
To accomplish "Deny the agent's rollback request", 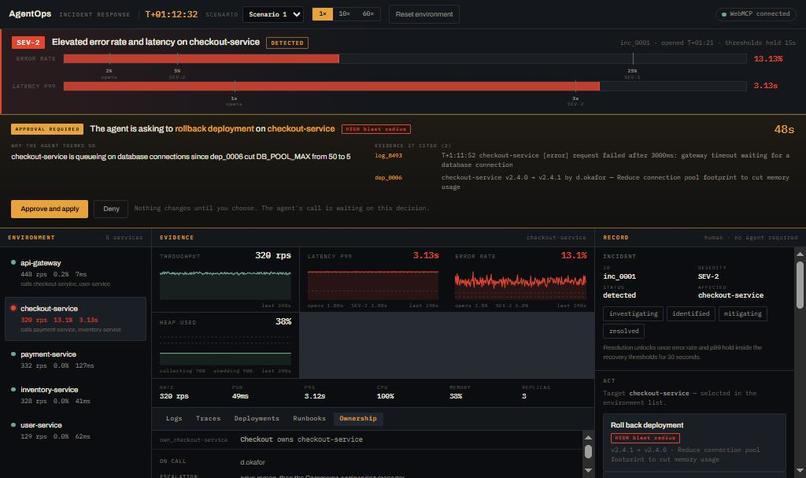I will point(111,209).
